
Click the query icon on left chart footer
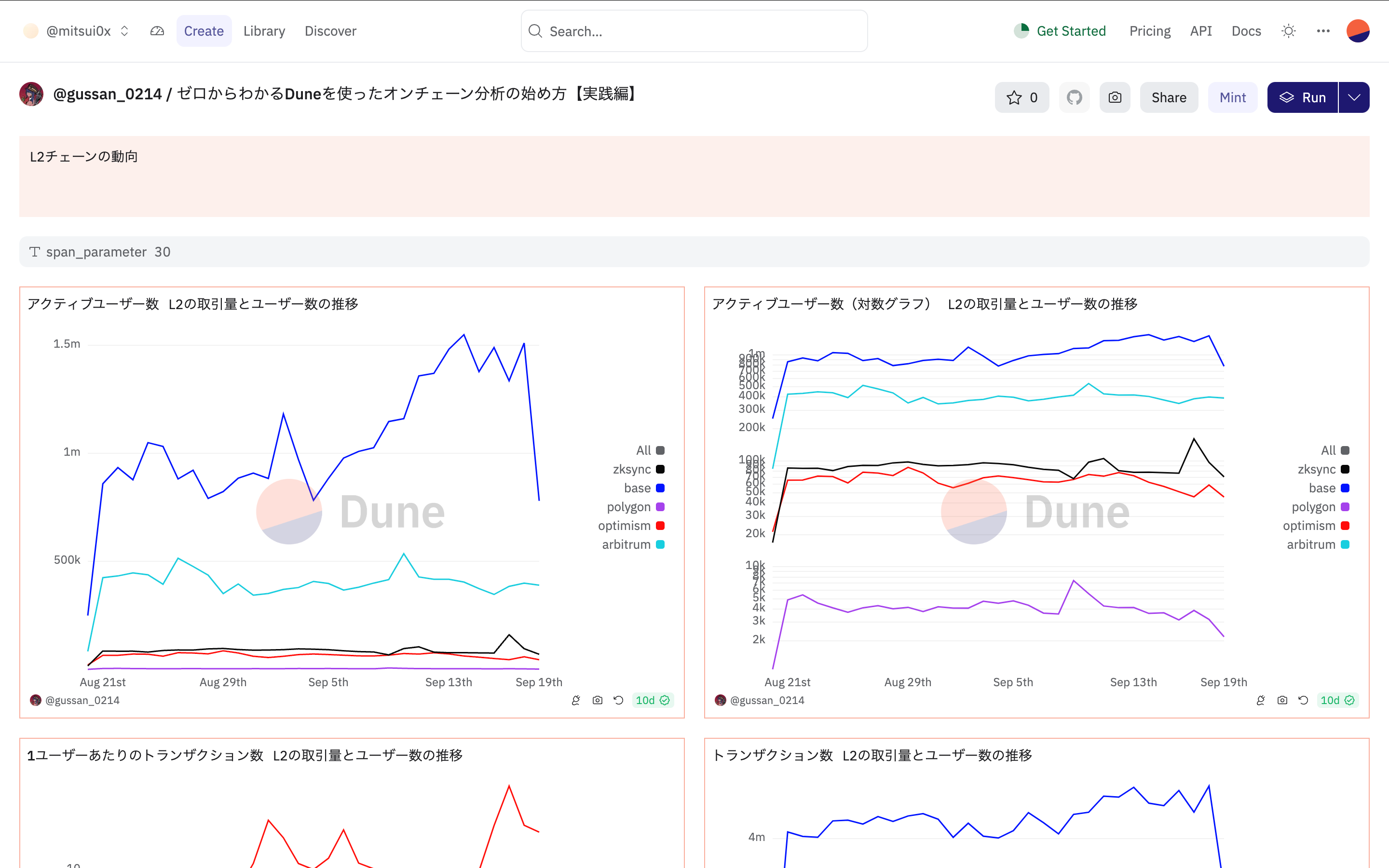(x=576, y=700)
